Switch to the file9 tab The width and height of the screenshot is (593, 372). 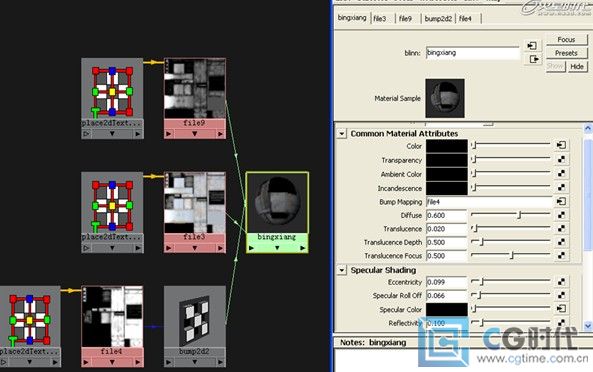pyautogui.click(x=405, y=18)
